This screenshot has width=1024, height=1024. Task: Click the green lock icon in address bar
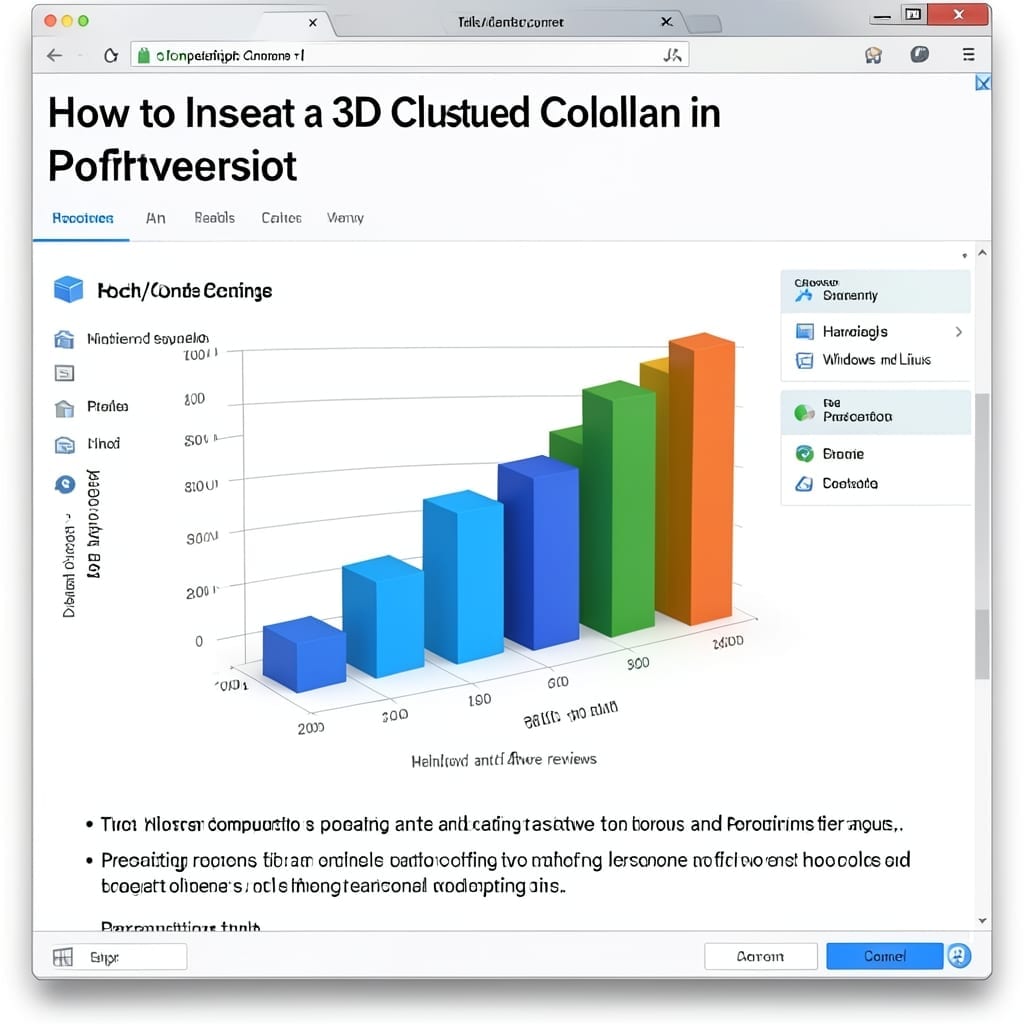144,56
